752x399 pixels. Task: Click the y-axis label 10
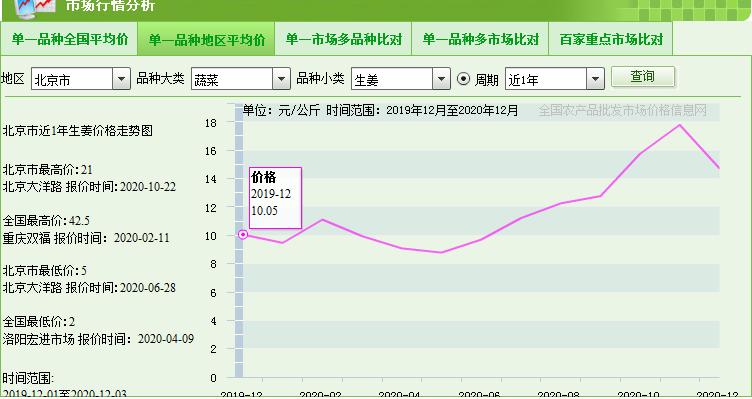pyautogui.click(x=211, y=236)
